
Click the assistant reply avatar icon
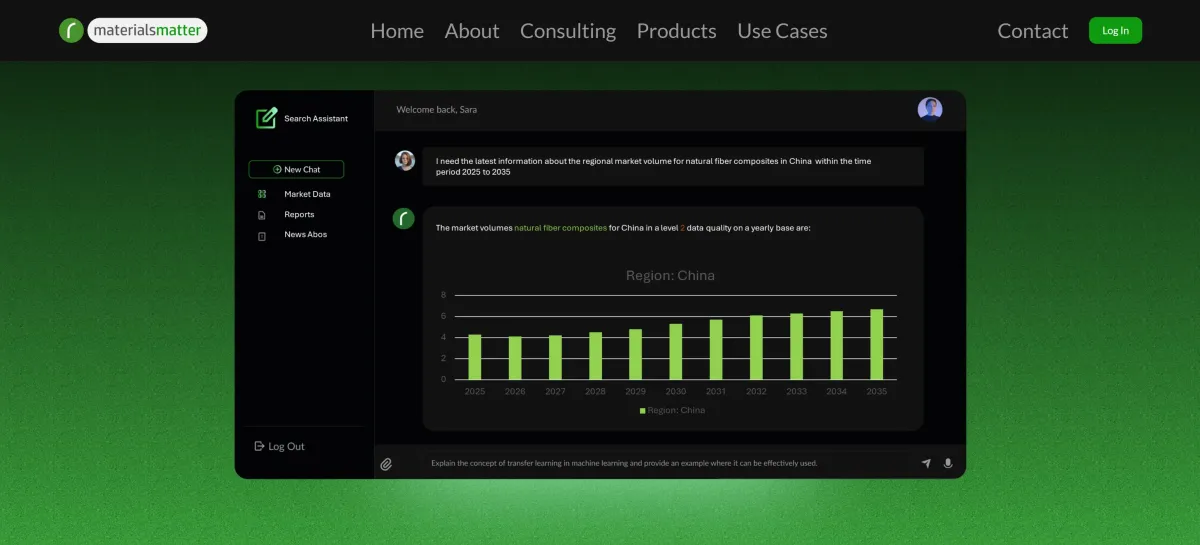pos(403,219)
